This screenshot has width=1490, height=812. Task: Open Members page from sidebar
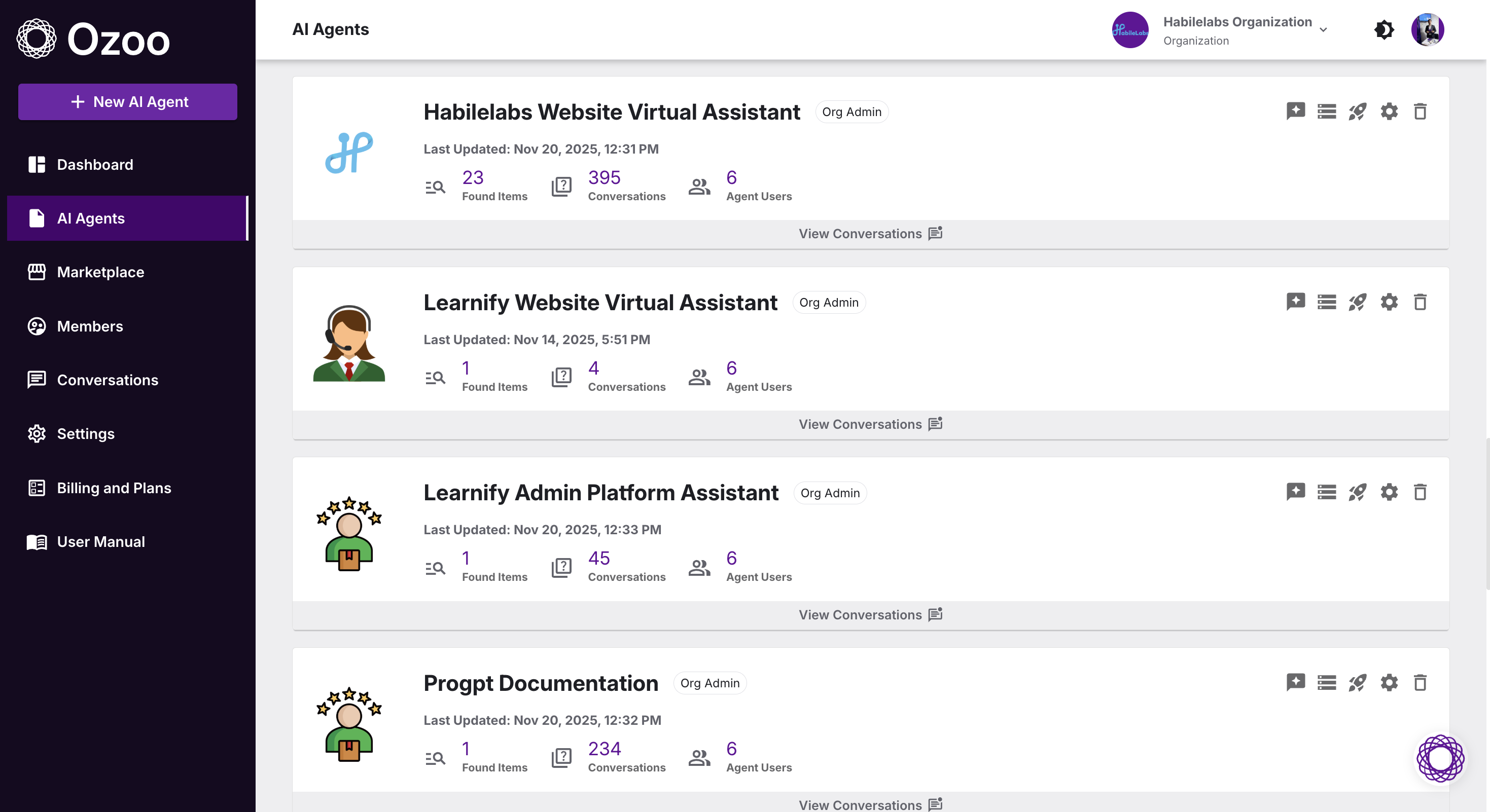click(x=127, y=326)
